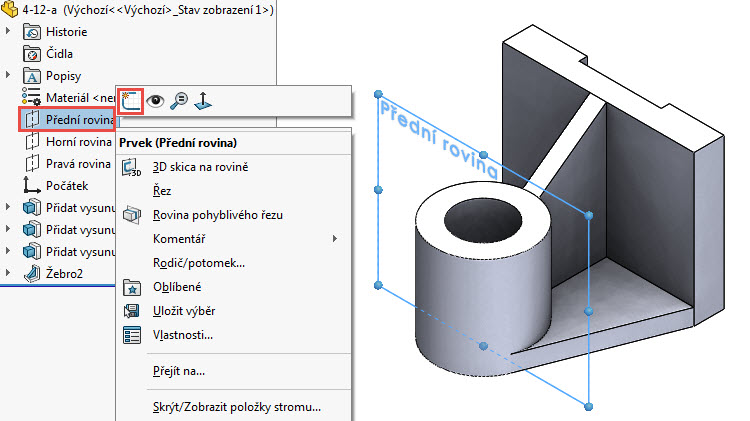This screenshot has width=750, height=421.
Task: Select 'Čidla' label in feature tree
Action: (59, 54)
